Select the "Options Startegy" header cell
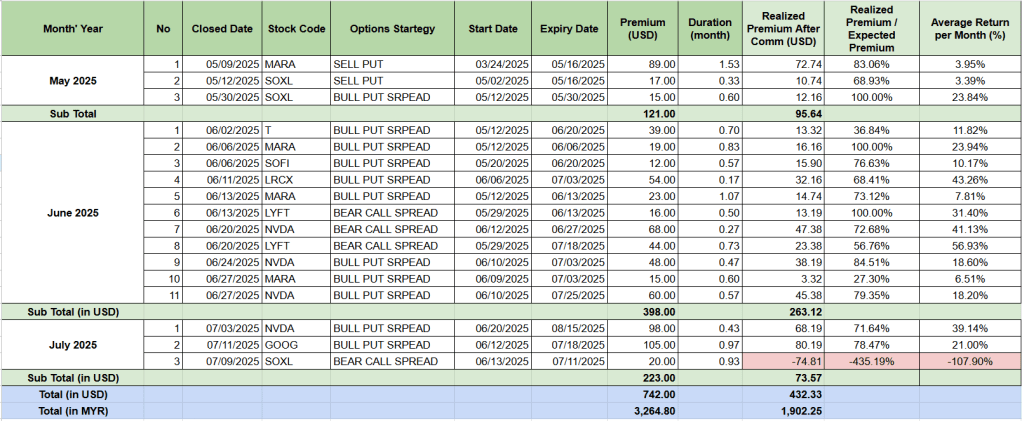This screenshot has height=421, width=1022. (x=392, y=29)
